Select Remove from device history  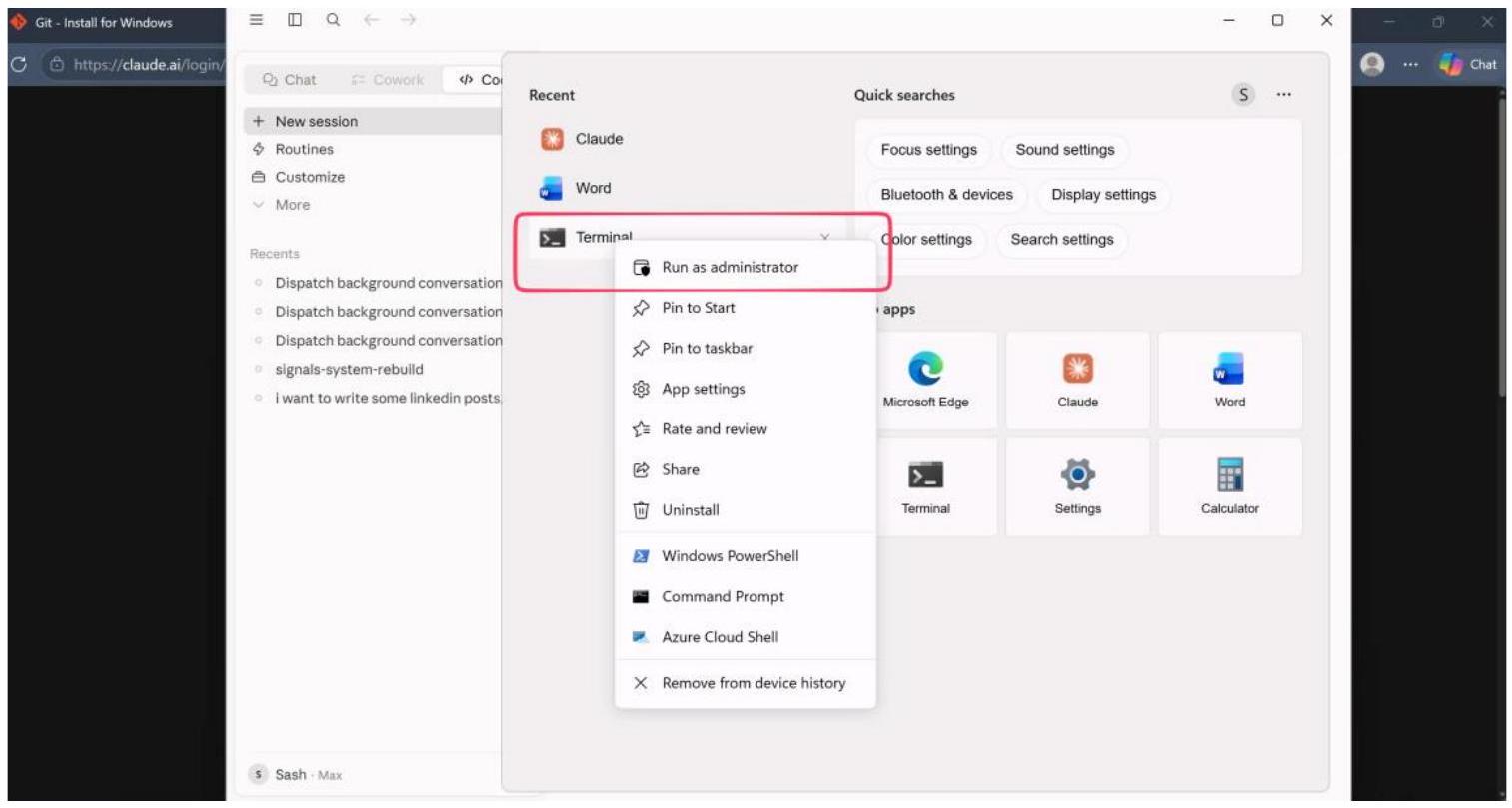[746, 683]
